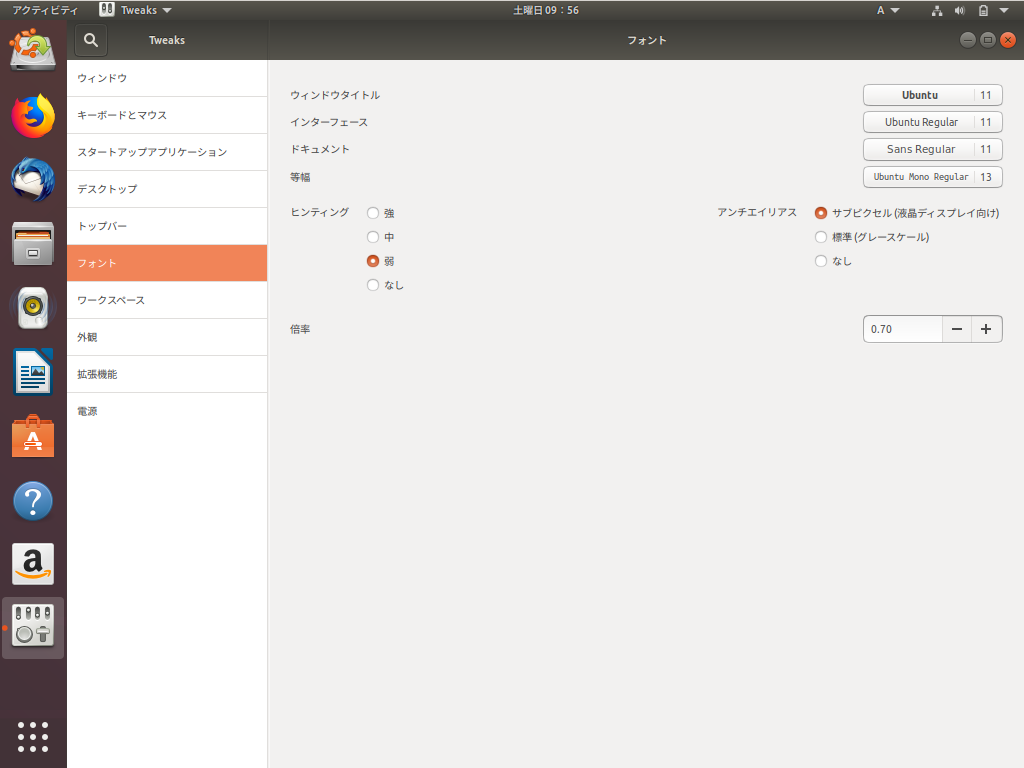Increase scaling factor with plus button
The image size is (1024, 768).
click(x=986, y=329)
